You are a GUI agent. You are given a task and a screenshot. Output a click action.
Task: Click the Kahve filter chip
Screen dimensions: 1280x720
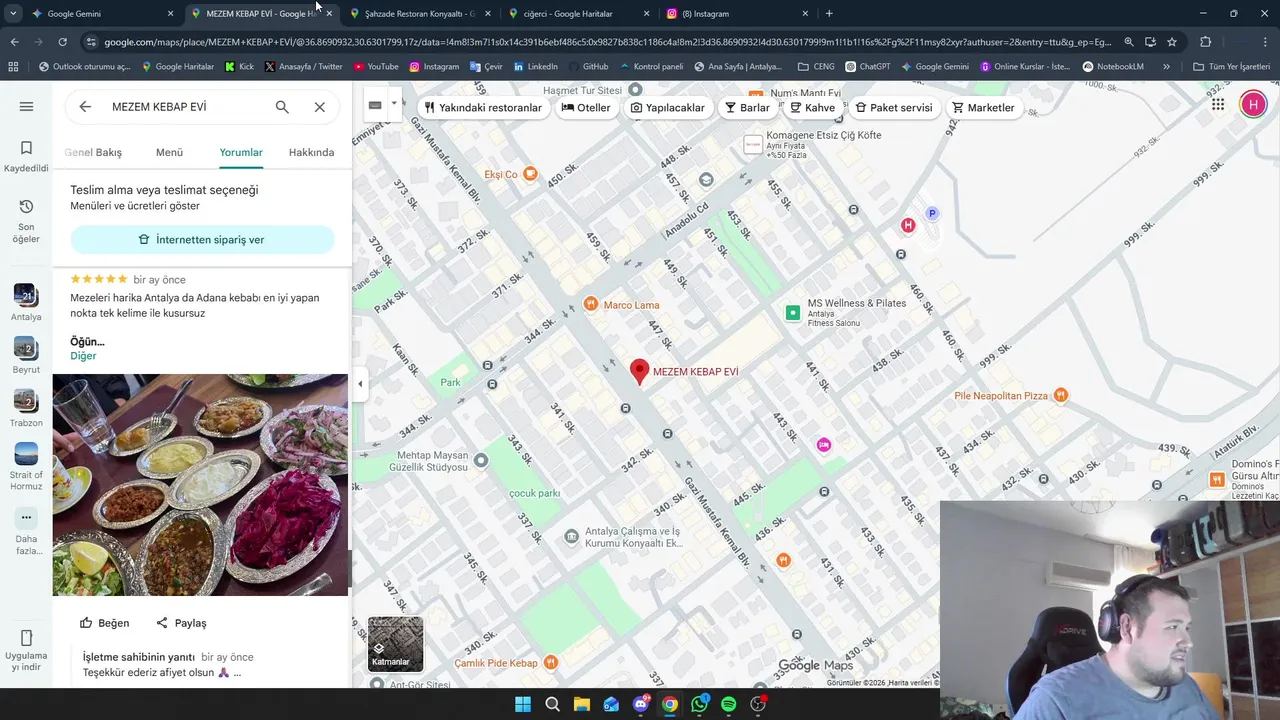pyautogui.click(x=813, y=108)
